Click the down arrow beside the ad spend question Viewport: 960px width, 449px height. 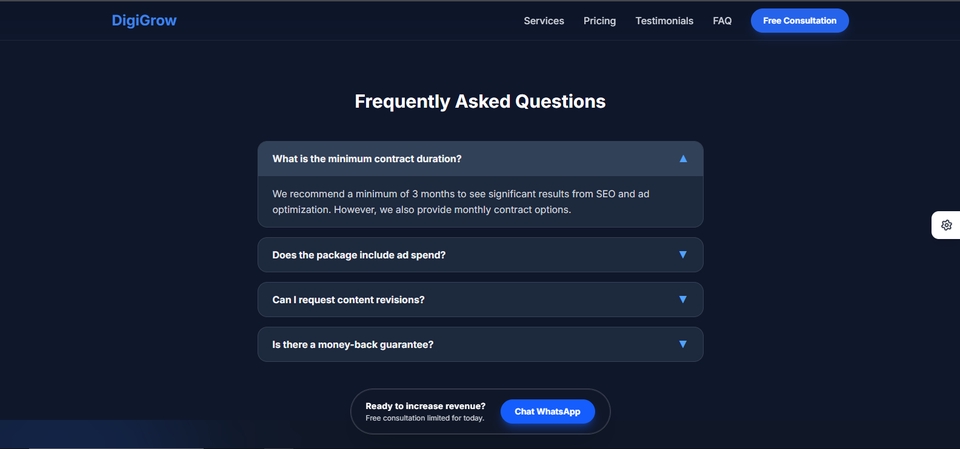click(x=683, y=255)
